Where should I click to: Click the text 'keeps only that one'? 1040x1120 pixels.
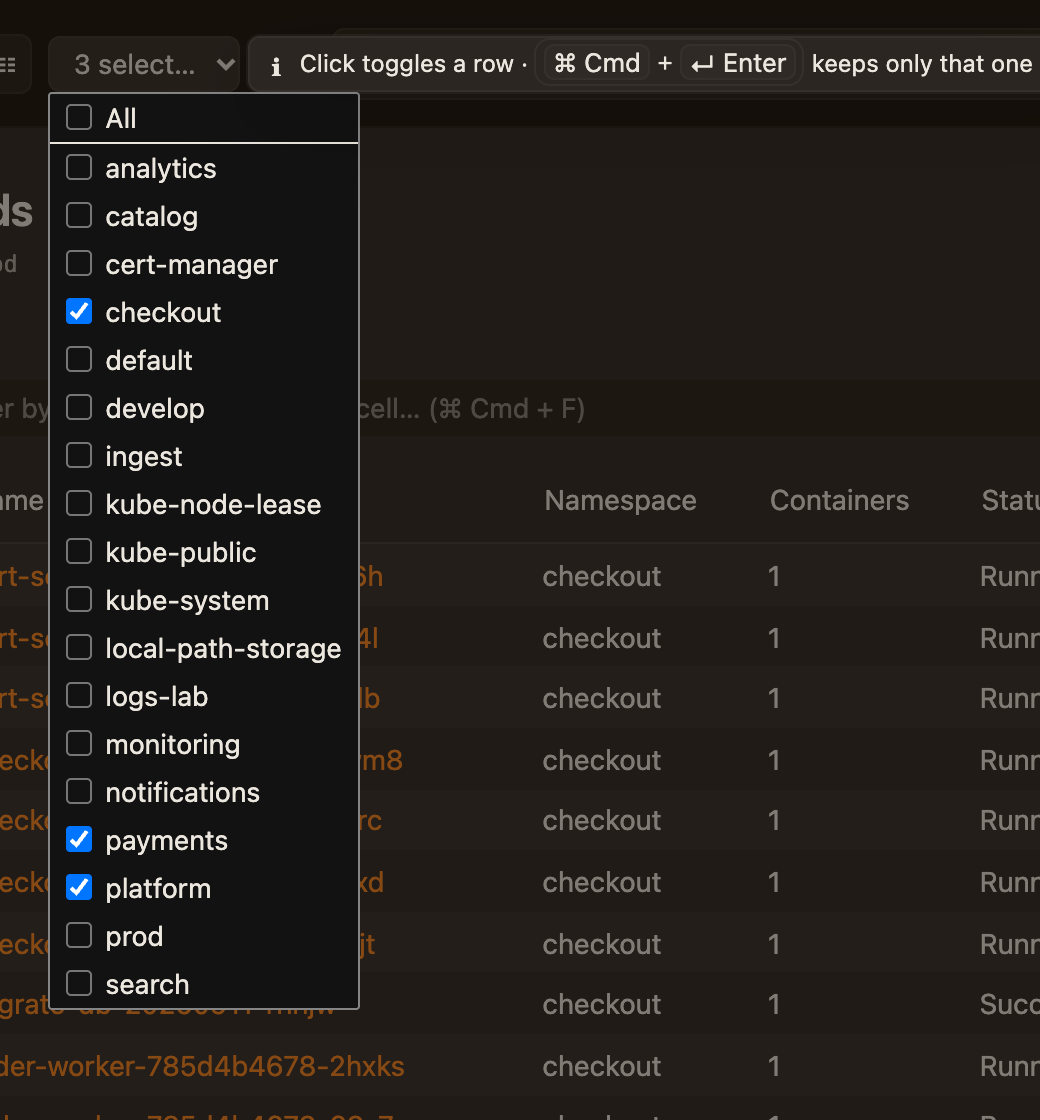click(x=922, y=64)
